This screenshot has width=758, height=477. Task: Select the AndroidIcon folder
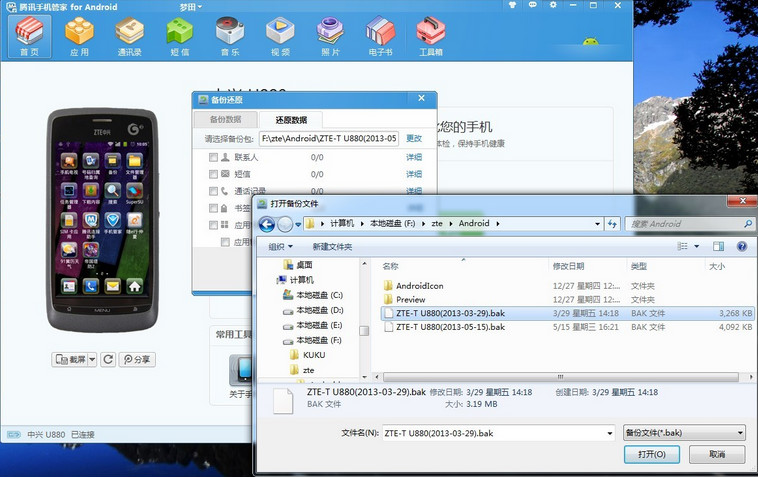tap(420, 286)
